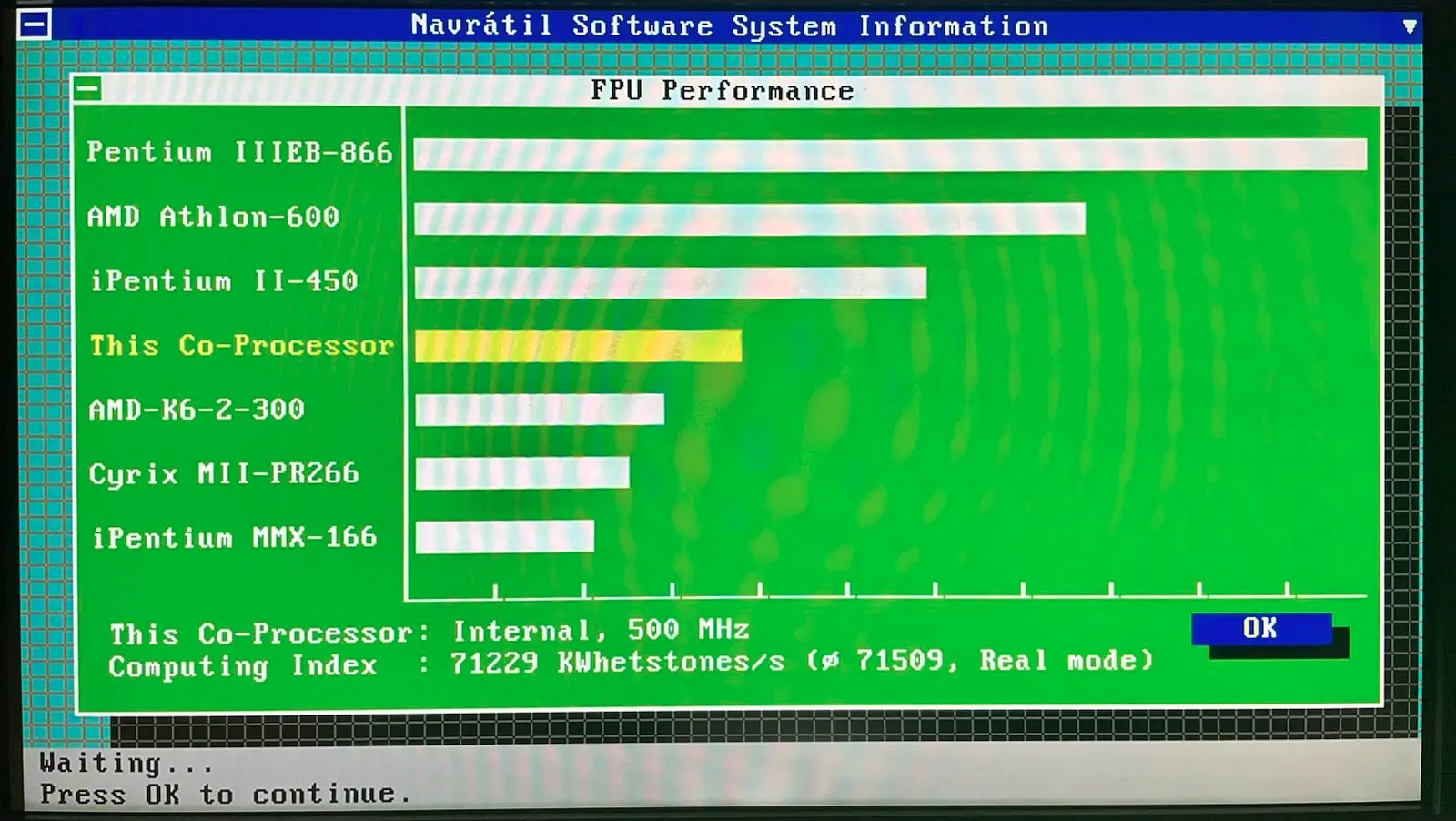Click the AMD Athlon-600 performance bar
Screen dimensions: 1456x821
click(750, 218)
